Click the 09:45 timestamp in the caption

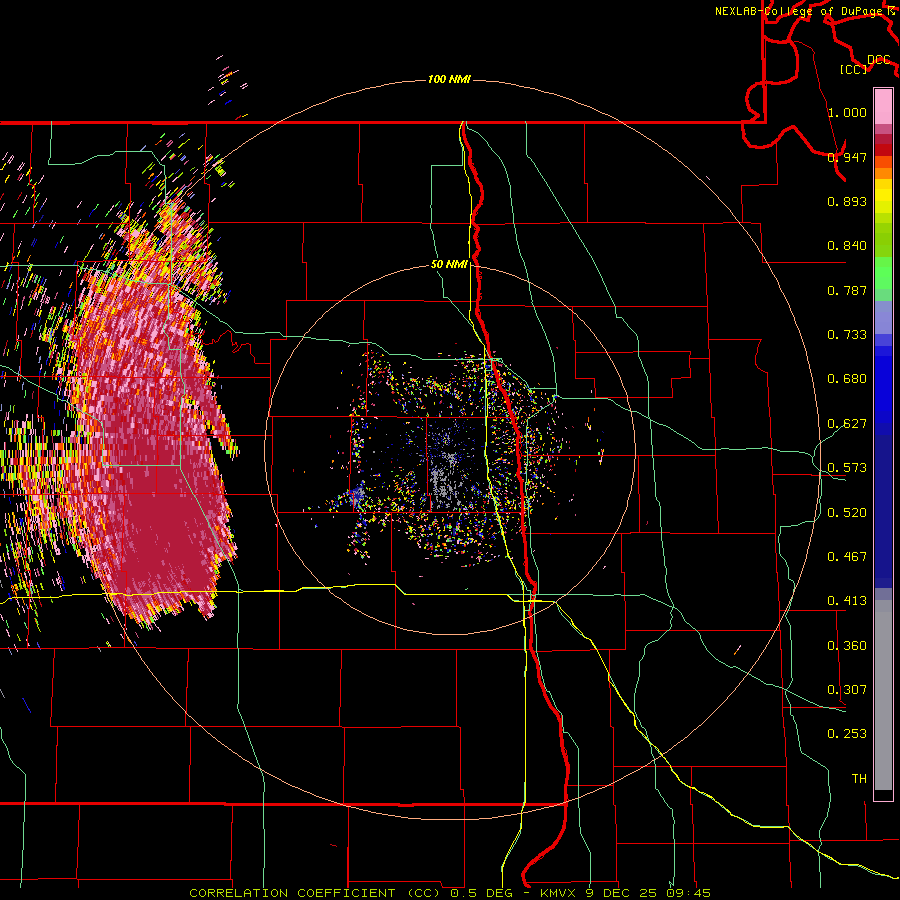point(689,893)
